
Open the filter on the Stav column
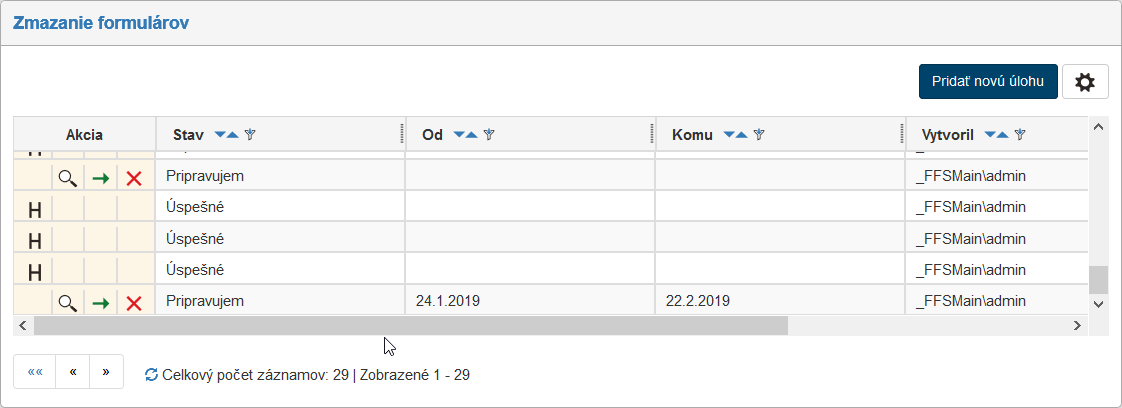click(250, 134)
